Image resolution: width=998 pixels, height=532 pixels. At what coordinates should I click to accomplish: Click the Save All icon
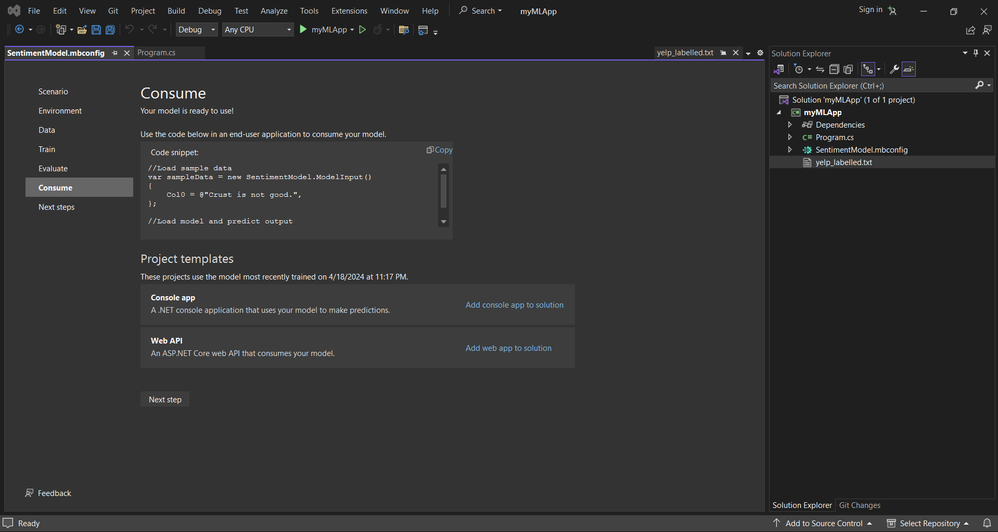[x=110, y=29]
